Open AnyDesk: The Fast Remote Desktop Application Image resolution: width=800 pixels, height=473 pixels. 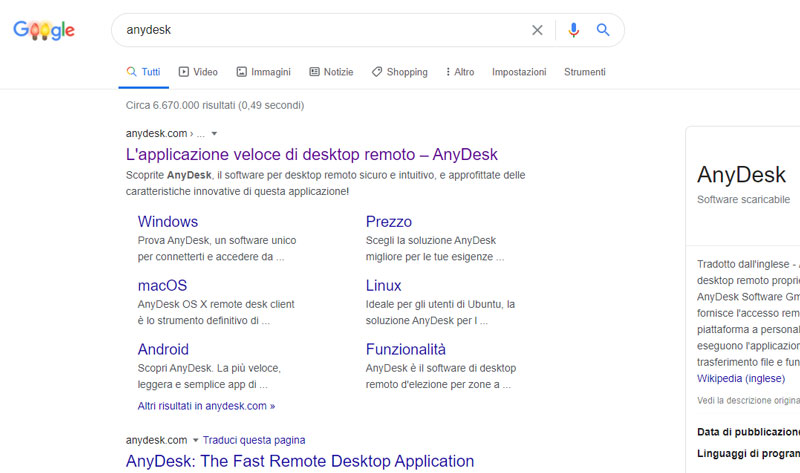[x=300, y=461]
